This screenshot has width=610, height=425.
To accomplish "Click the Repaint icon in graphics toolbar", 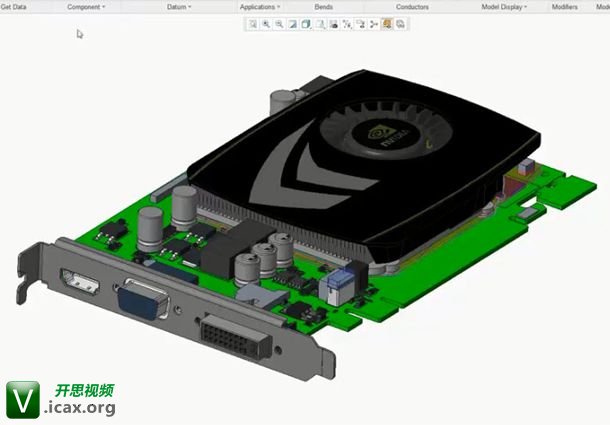I will tap(293, 24).
